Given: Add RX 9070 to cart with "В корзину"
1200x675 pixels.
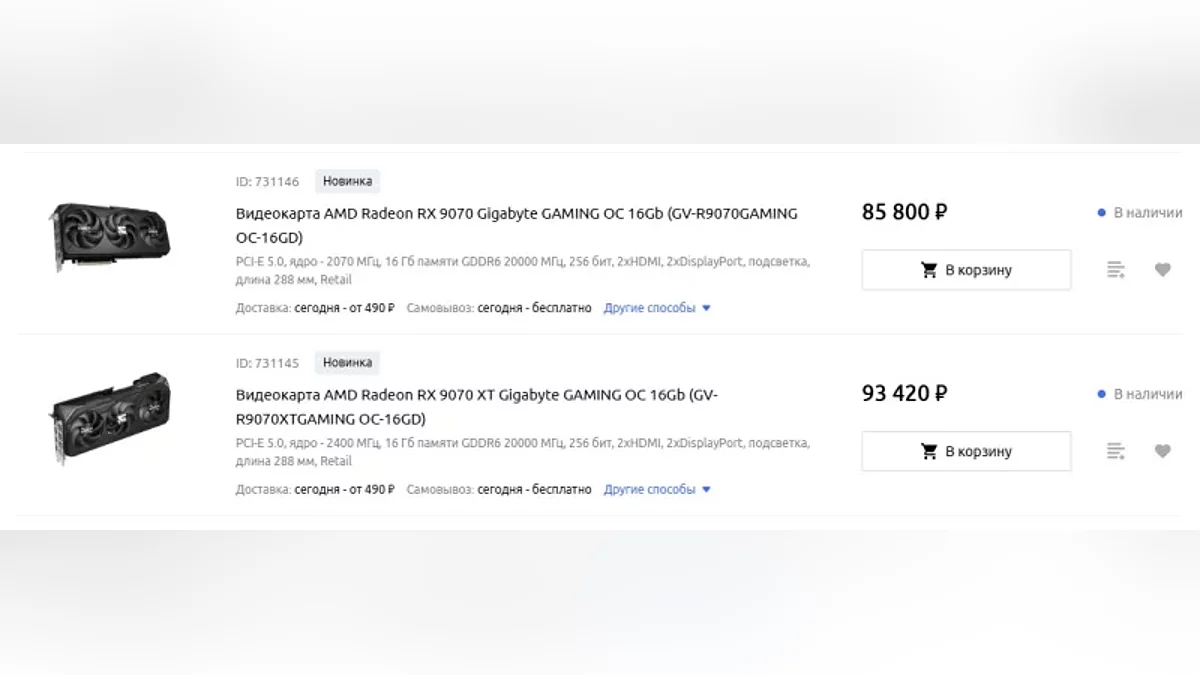Looking at the screenshot, I should point(966,270).
